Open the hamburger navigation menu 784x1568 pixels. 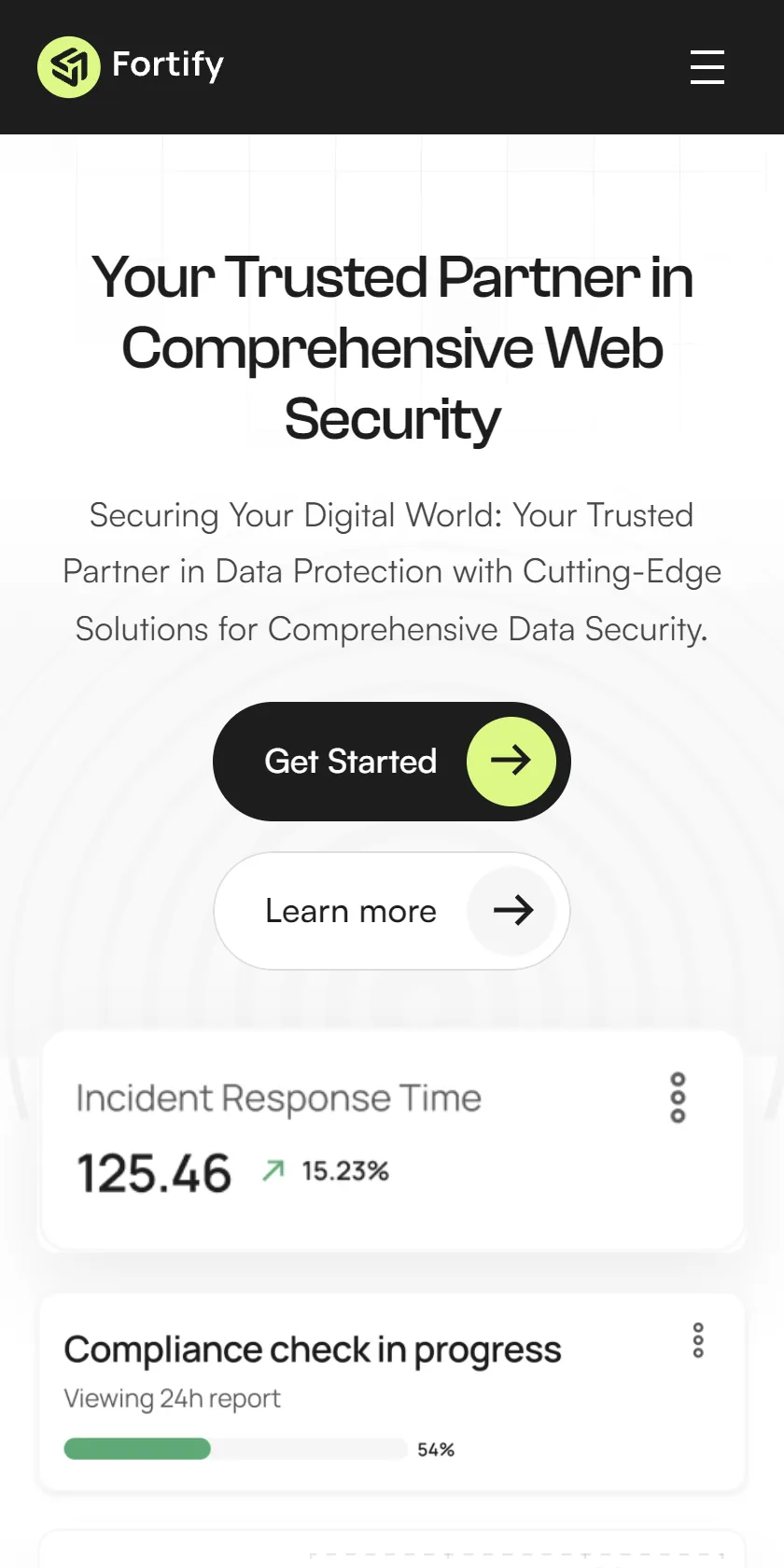(x=707, y=67)
